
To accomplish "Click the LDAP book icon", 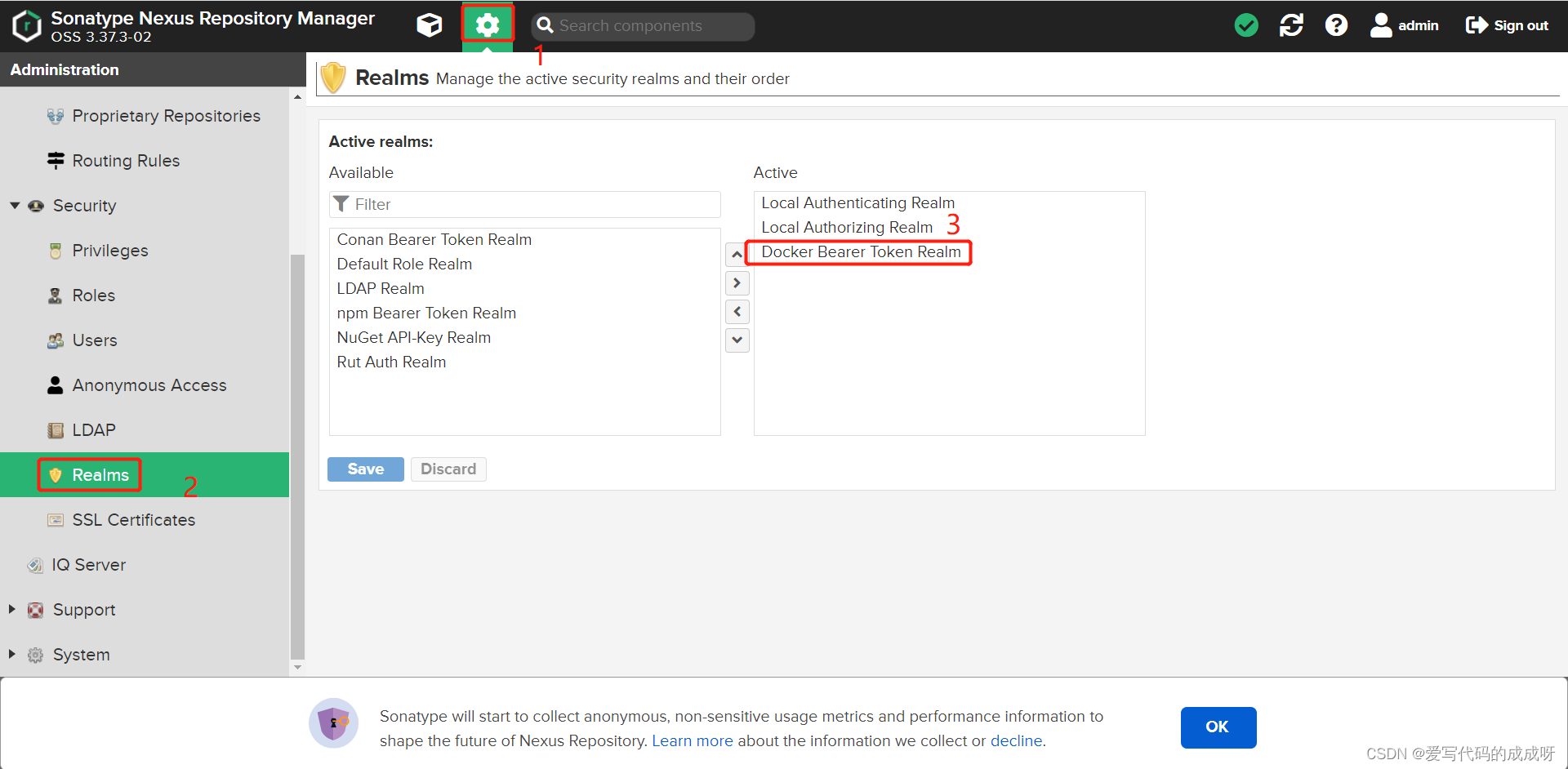I will click(x=56, y=430).
